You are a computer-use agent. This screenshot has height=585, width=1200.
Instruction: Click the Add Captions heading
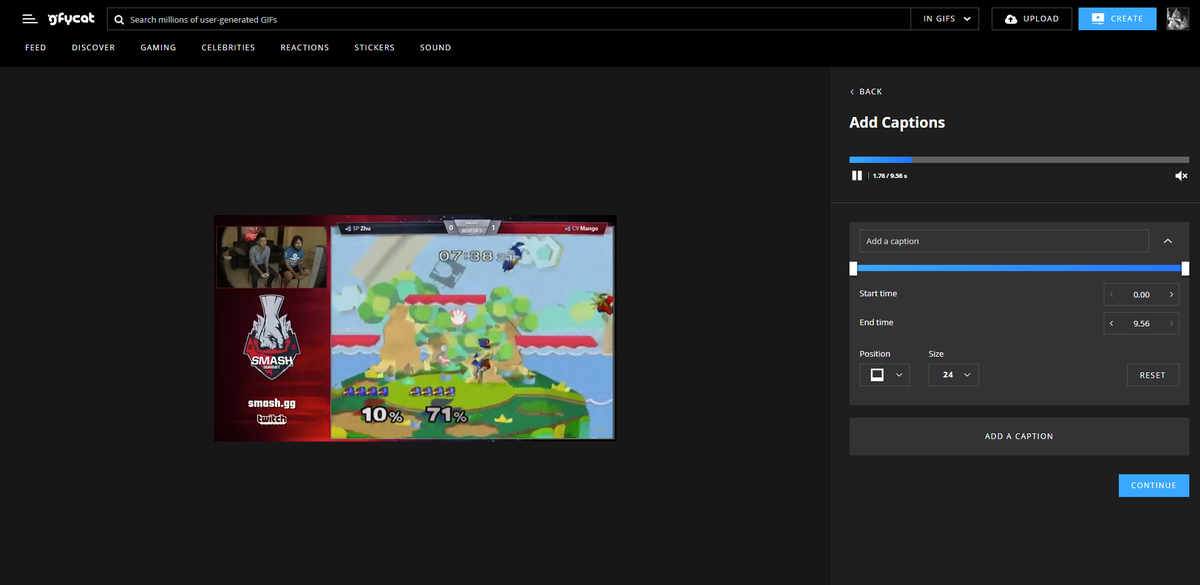click(897, 123)
